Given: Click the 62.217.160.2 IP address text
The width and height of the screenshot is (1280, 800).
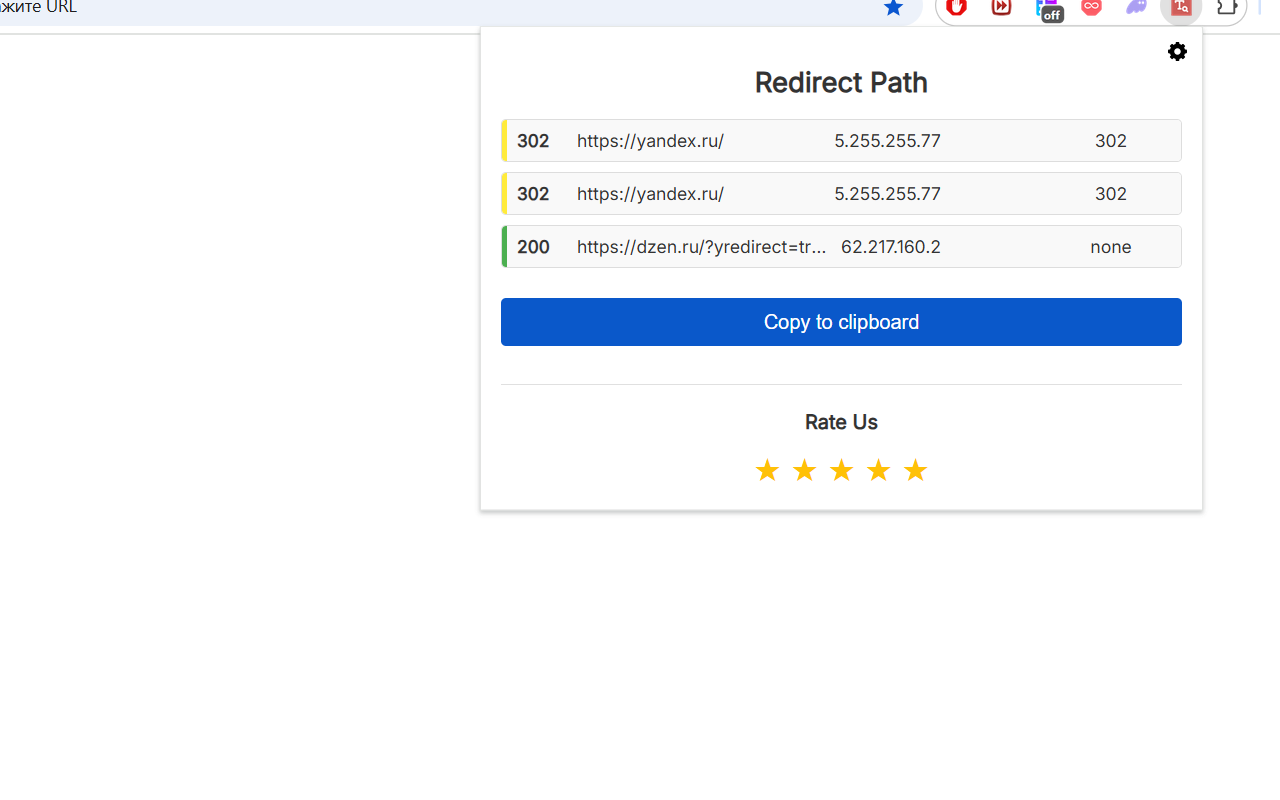Looking at the screenshot, I should pyautogui.click(x=891, y=247).
